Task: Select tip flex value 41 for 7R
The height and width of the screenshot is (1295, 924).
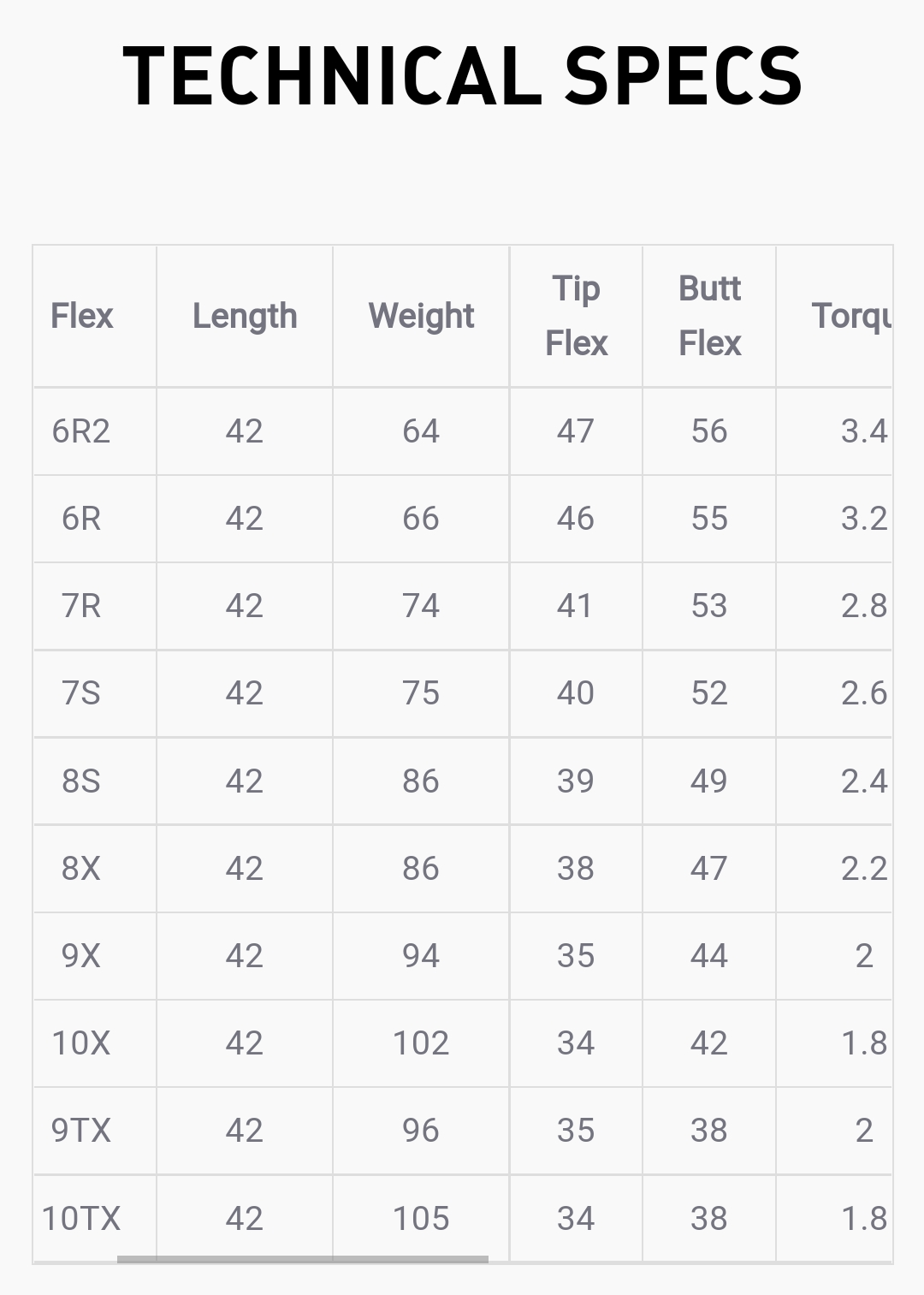Action: point(576,606)
